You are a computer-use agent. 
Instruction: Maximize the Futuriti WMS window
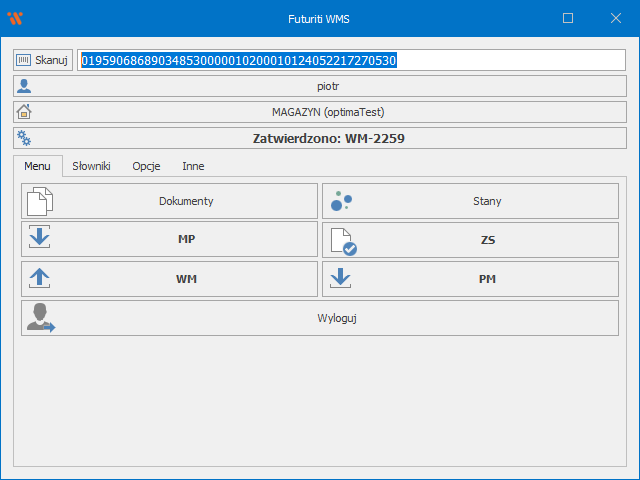(x=568, y=18)
